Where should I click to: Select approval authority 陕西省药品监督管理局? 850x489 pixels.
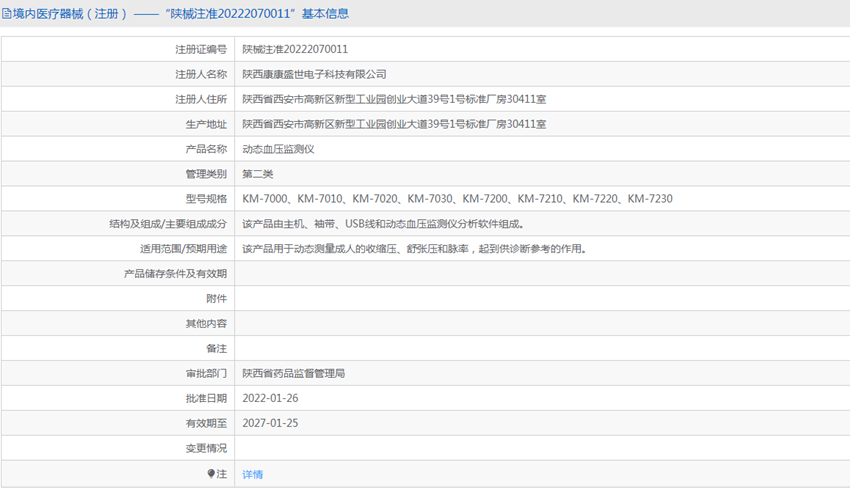tap(293, 374)
